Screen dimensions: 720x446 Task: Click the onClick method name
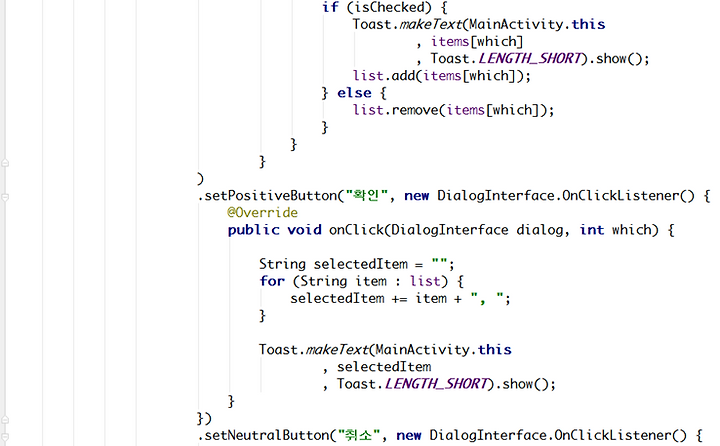(x=356, y=230)
